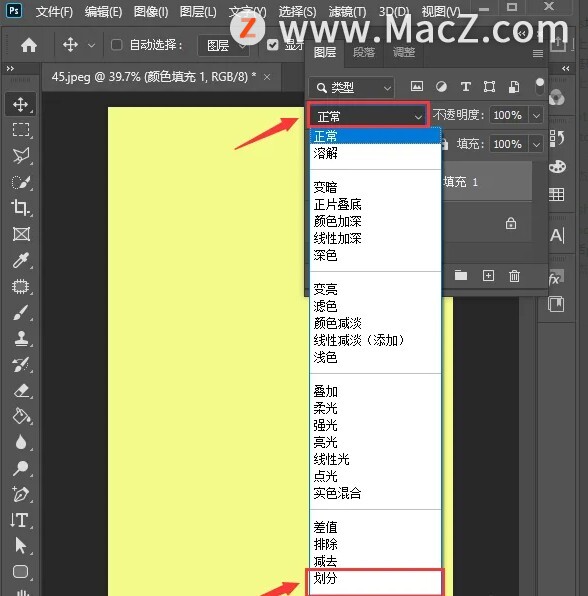Select the Vertical Type tool
This screenshot has height=596, width=588.
coord(20,520)
